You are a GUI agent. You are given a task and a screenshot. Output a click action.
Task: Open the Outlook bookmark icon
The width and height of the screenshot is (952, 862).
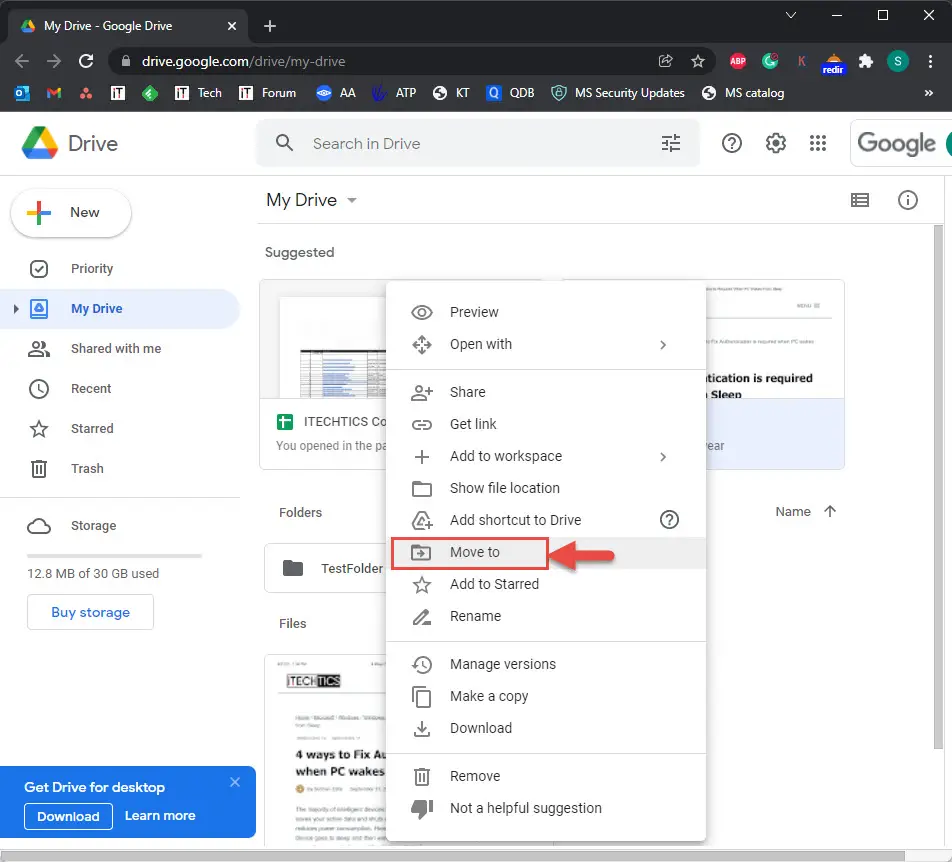pos(22,93)
